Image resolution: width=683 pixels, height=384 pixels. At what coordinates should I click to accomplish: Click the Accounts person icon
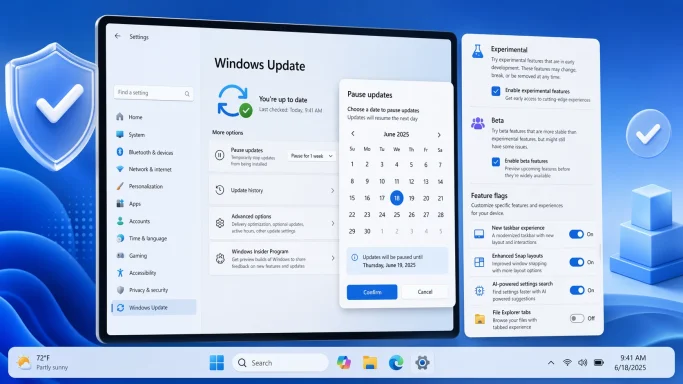120,221
